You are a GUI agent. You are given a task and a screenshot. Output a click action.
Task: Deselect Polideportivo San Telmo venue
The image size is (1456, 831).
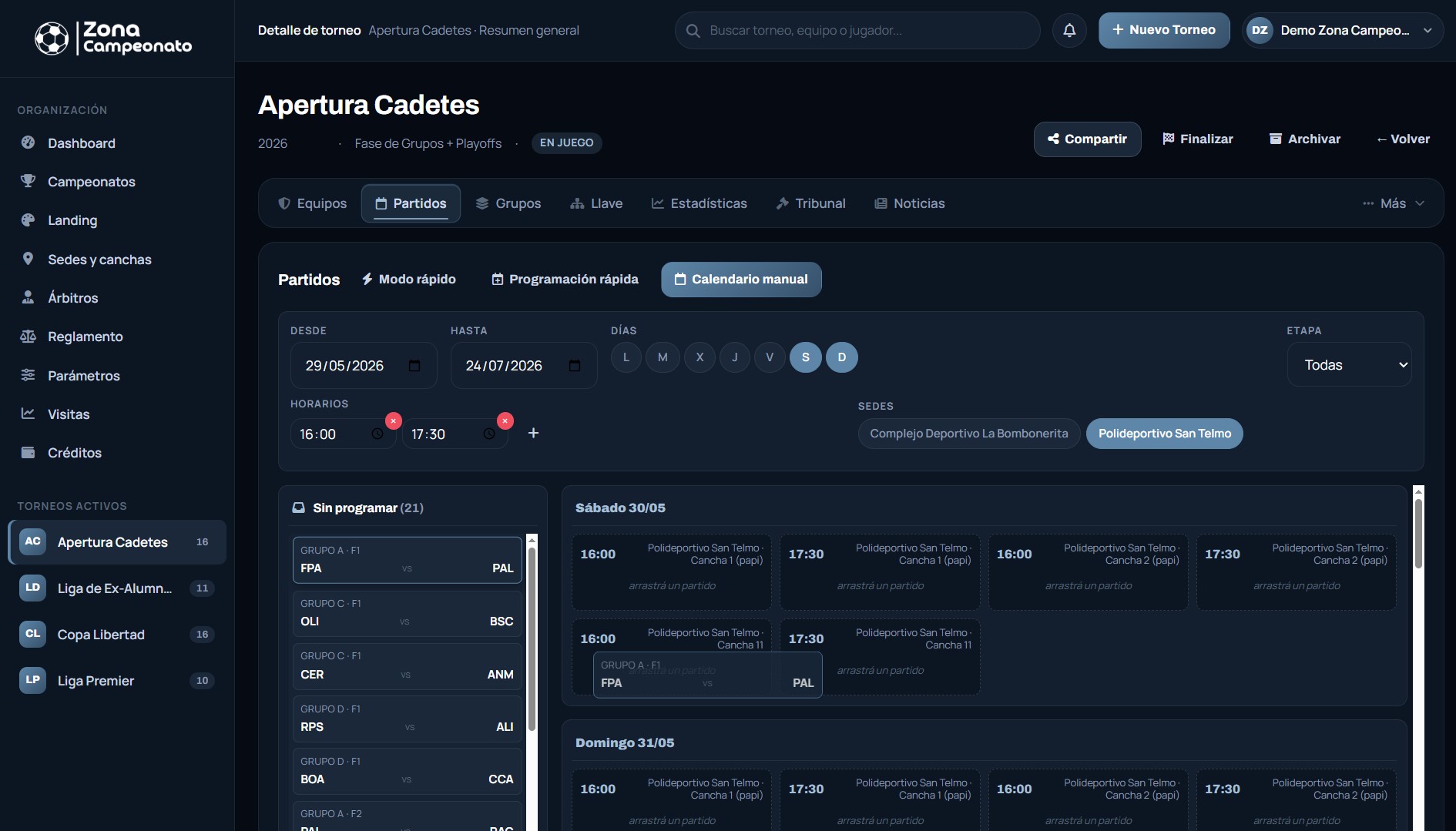point(1165,434)
